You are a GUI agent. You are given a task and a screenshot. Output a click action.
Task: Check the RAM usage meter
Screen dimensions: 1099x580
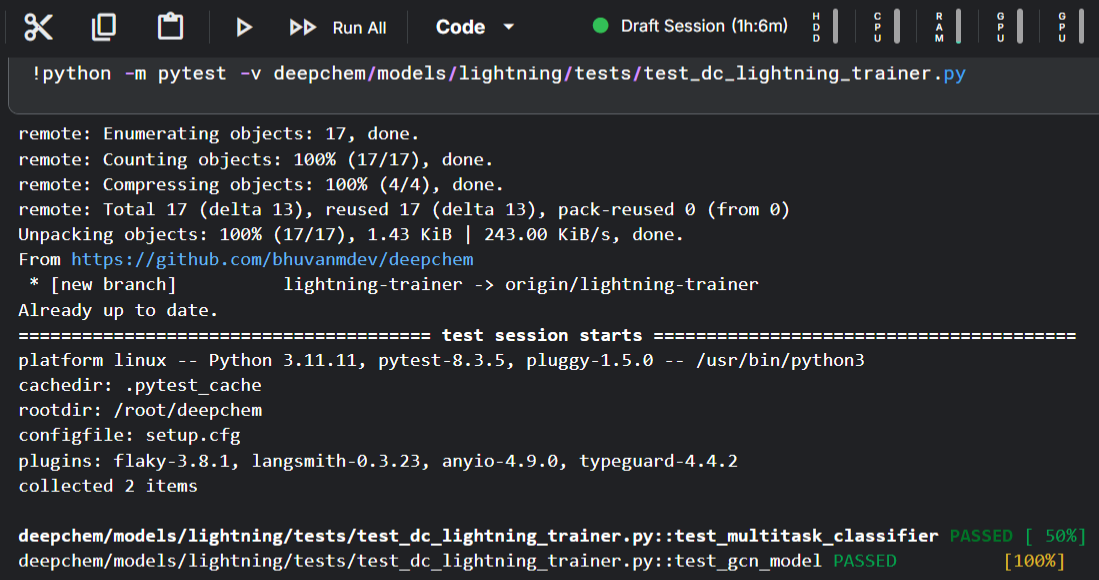click(948, 27)
